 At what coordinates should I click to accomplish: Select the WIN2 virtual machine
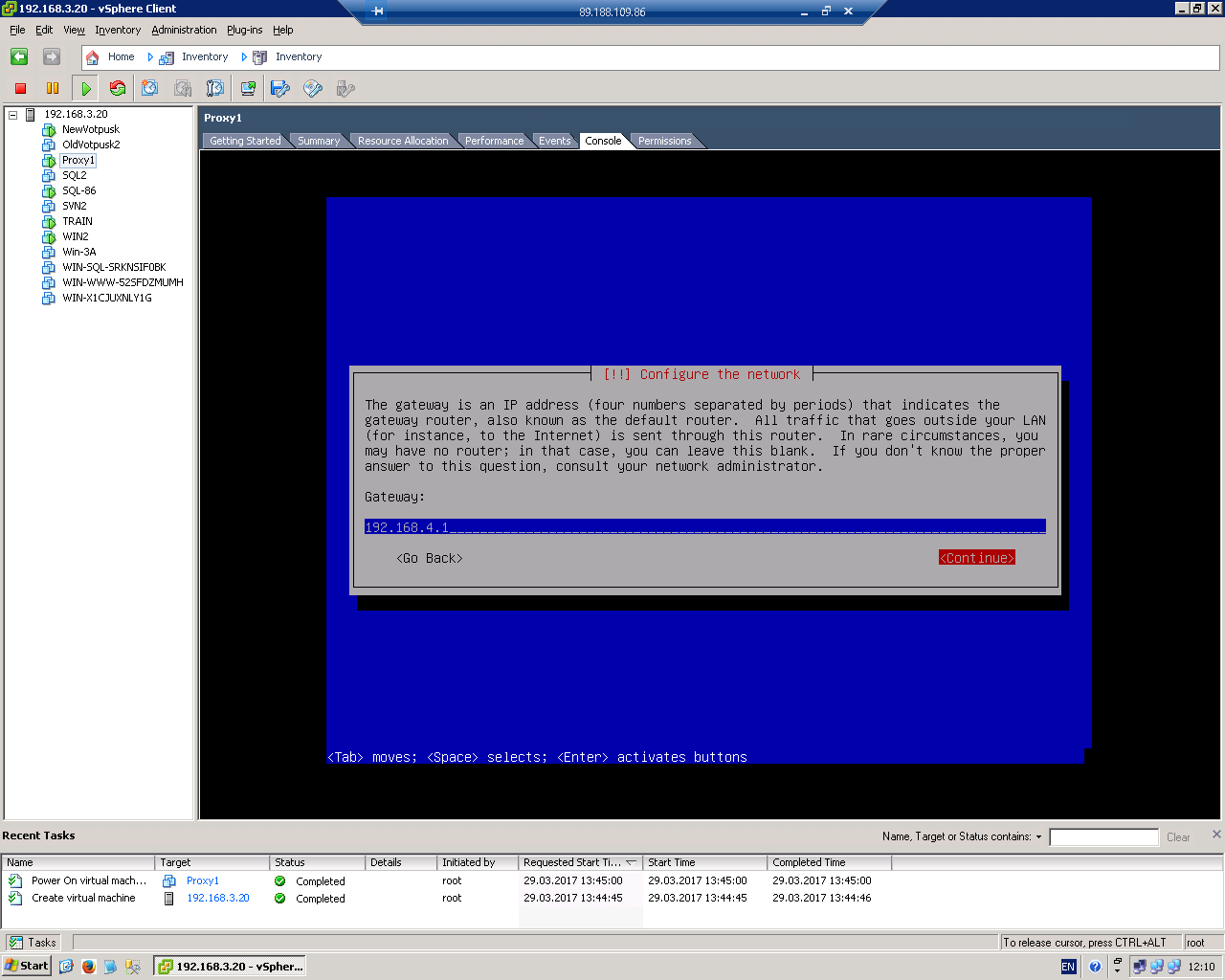click(75, 236)
